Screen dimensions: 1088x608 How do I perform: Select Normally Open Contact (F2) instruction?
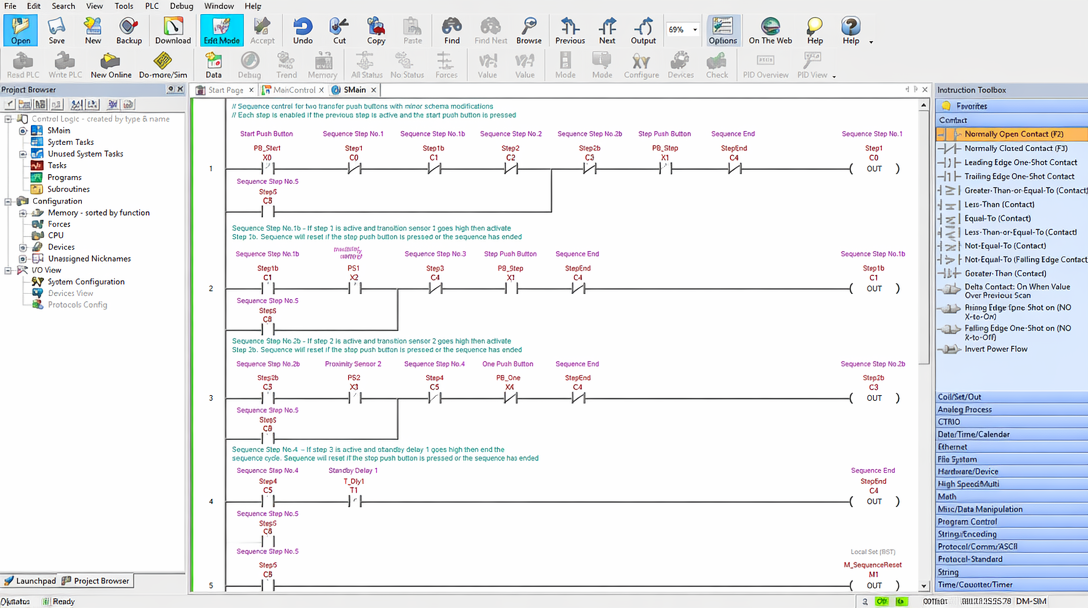point(1012,134)
